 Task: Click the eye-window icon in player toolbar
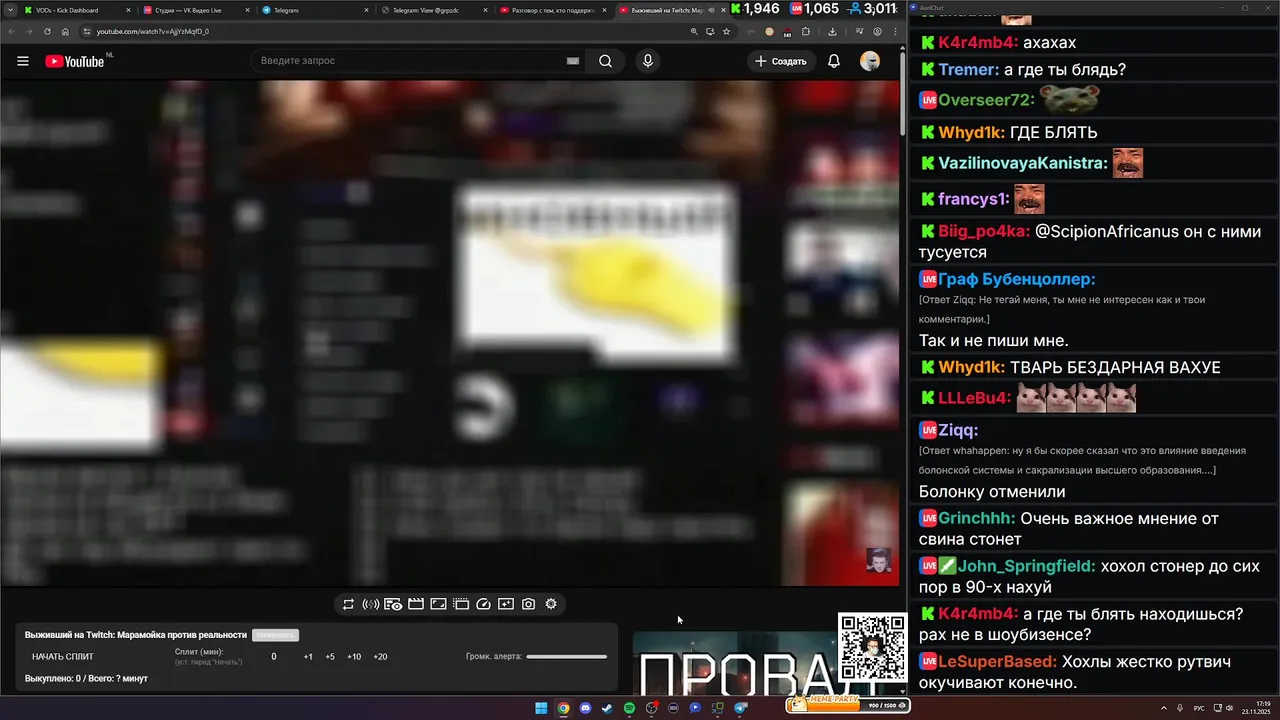click(x=393, y=604)
